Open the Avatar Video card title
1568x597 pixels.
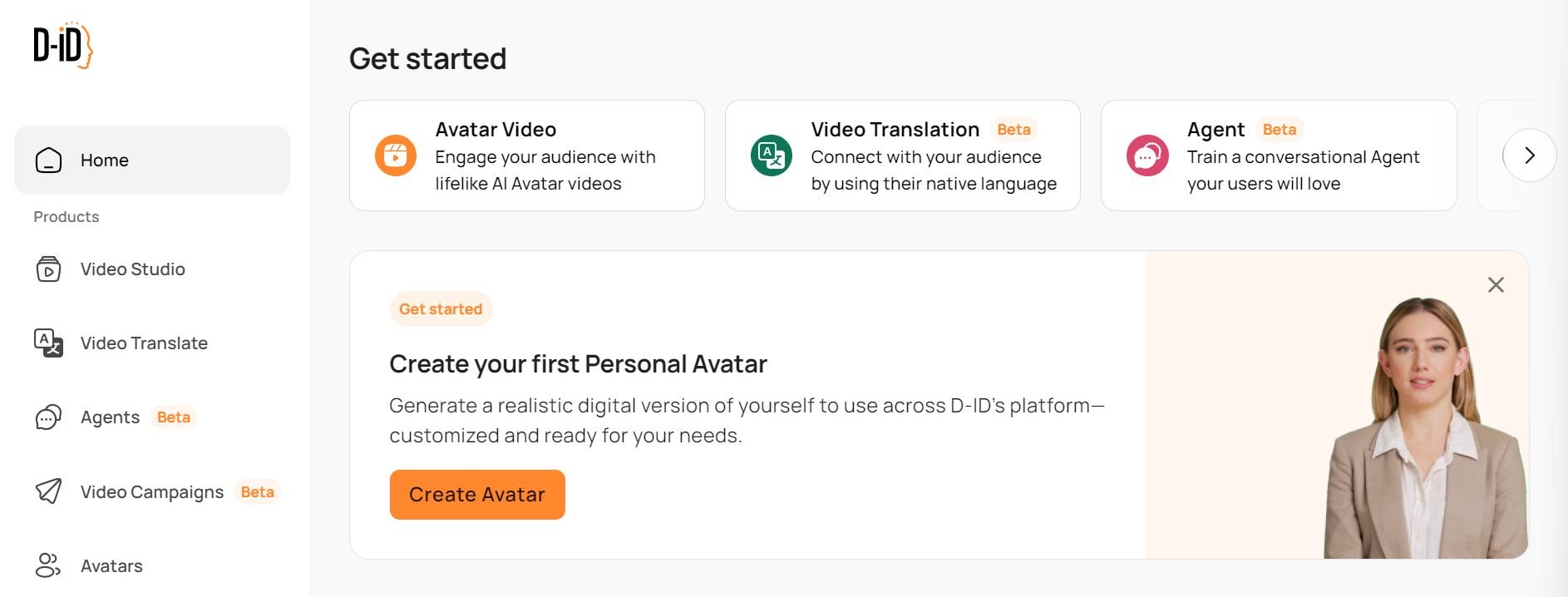496,130
